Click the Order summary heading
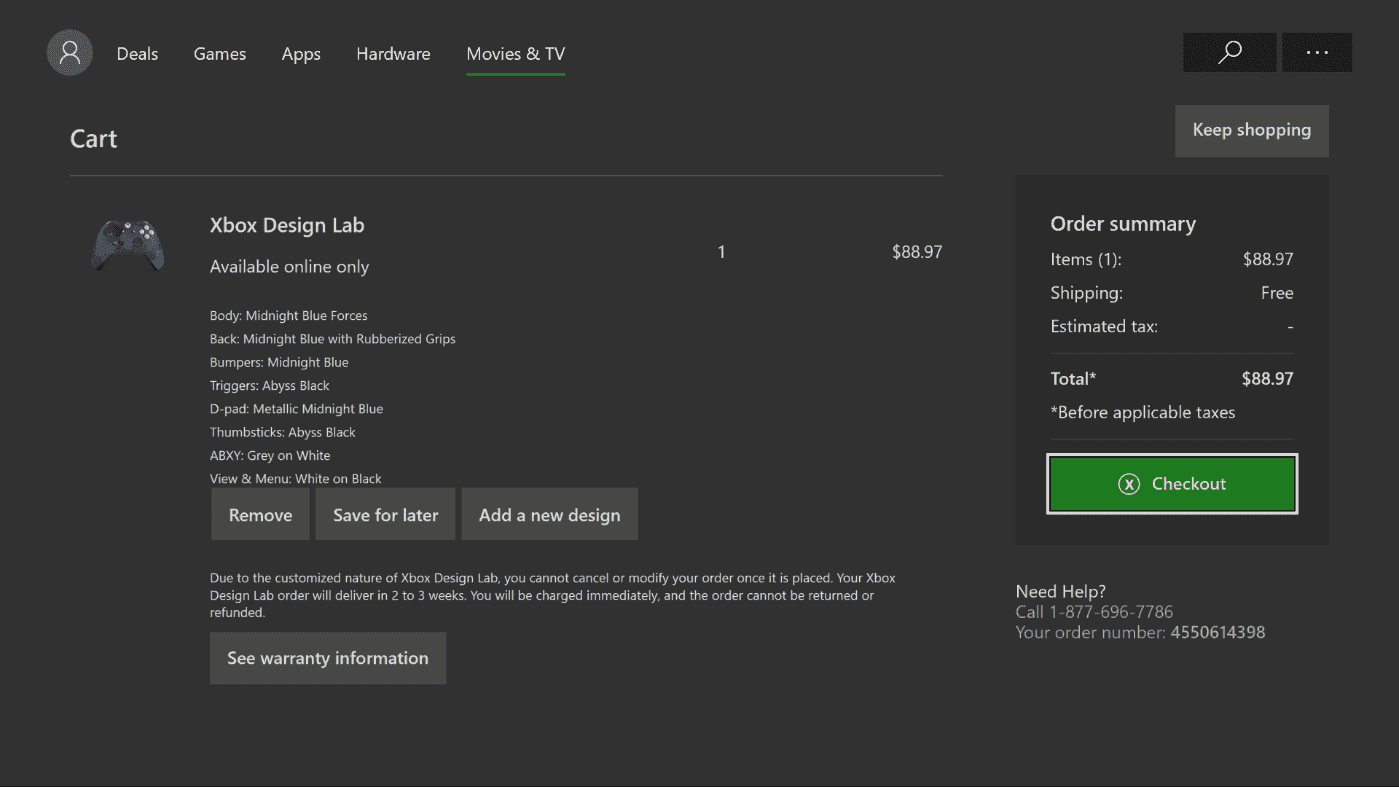The image size is (1399, 787). (x=1123, y=224)
